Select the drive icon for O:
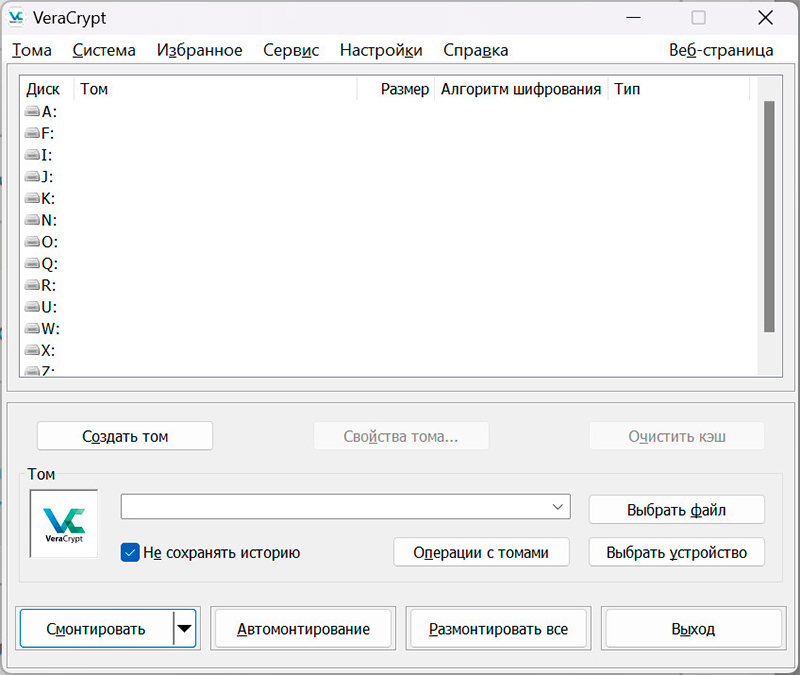Image resolution: width=800 pixels, height=675 pixels. pyautogui.click(x=32, y=242)
